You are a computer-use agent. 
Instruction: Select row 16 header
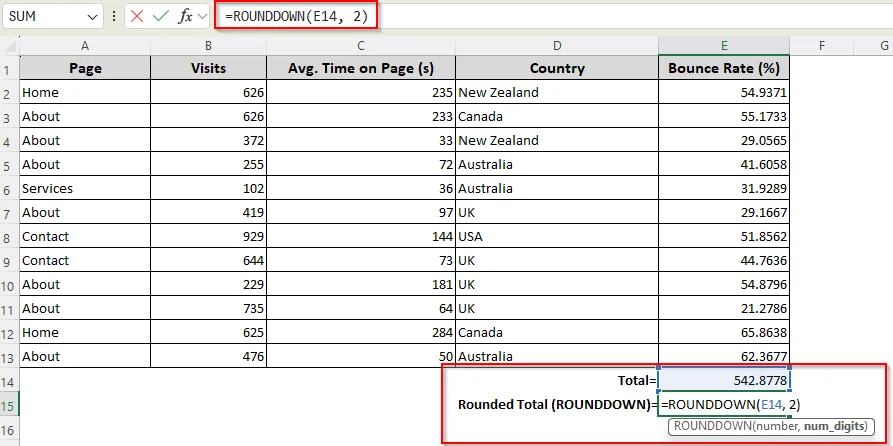tap(9, 429)
